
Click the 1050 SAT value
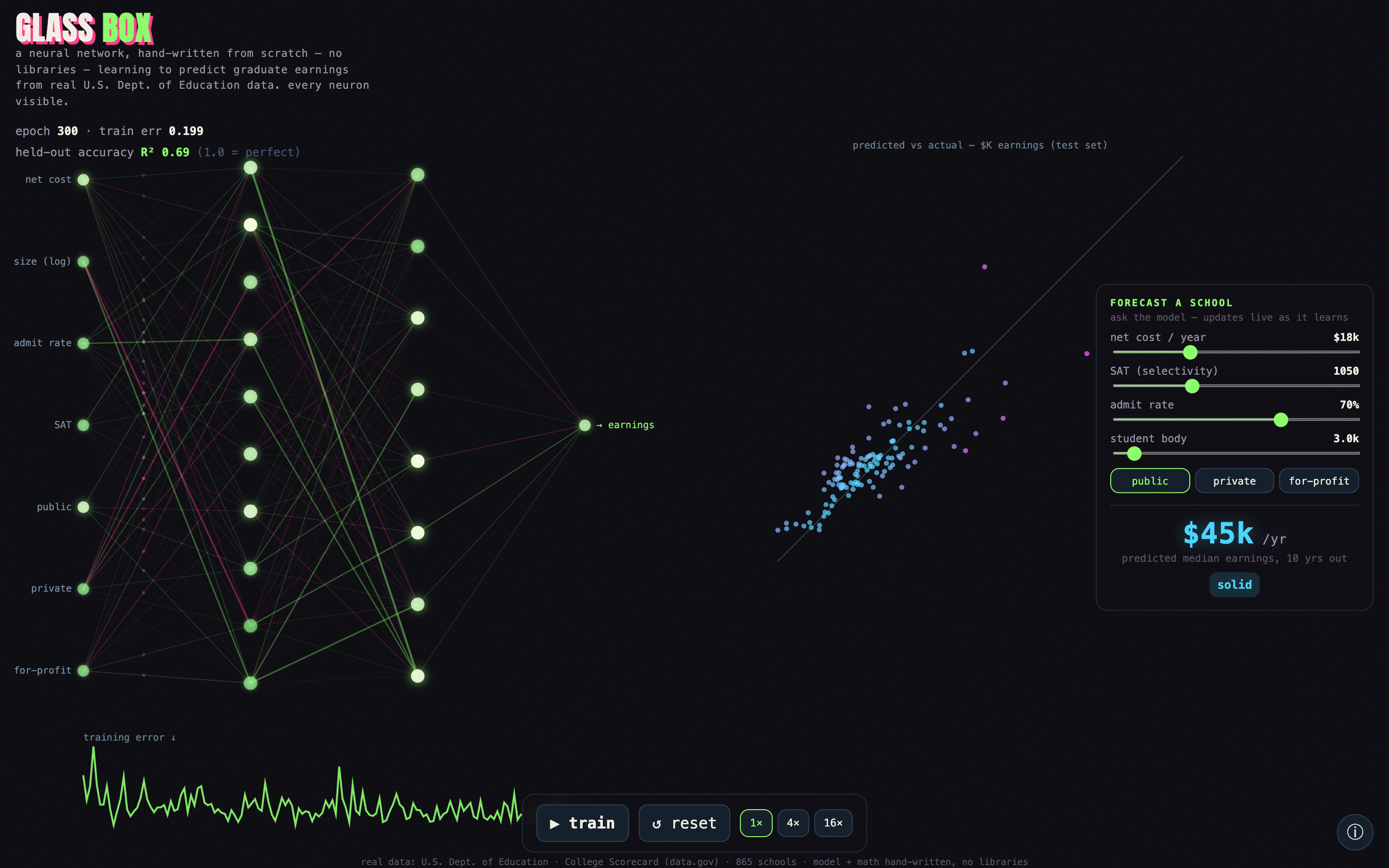[1346, 371]
